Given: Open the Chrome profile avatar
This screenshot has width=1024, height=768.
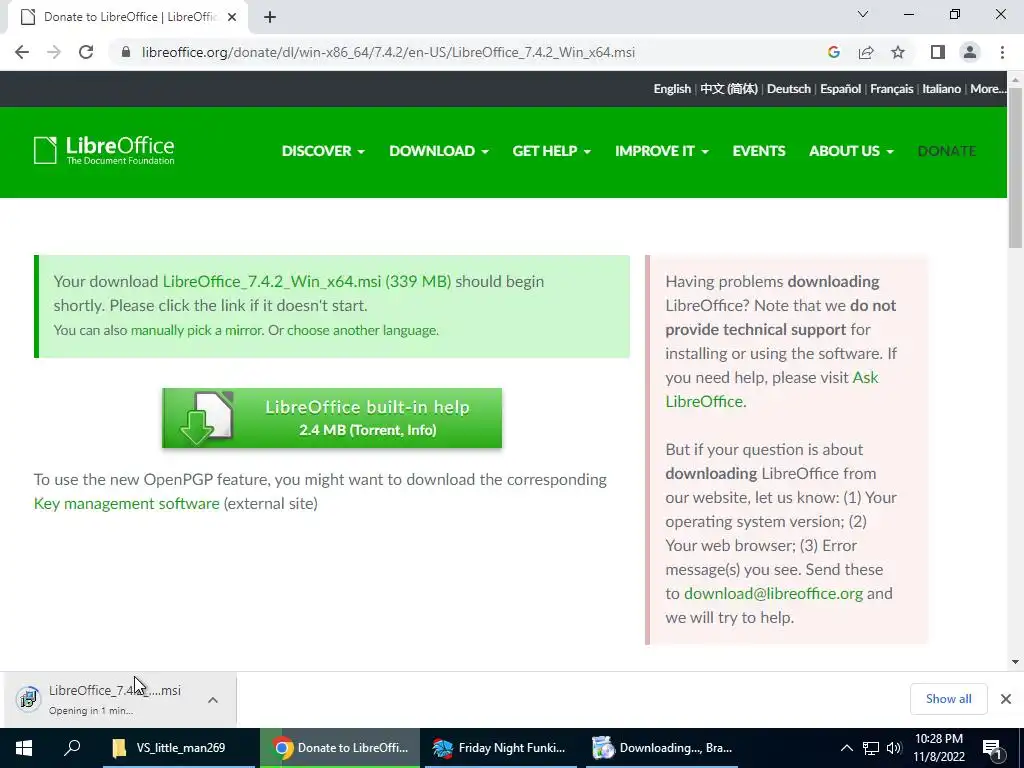Looking at the screenshot, I should (970, 52).
